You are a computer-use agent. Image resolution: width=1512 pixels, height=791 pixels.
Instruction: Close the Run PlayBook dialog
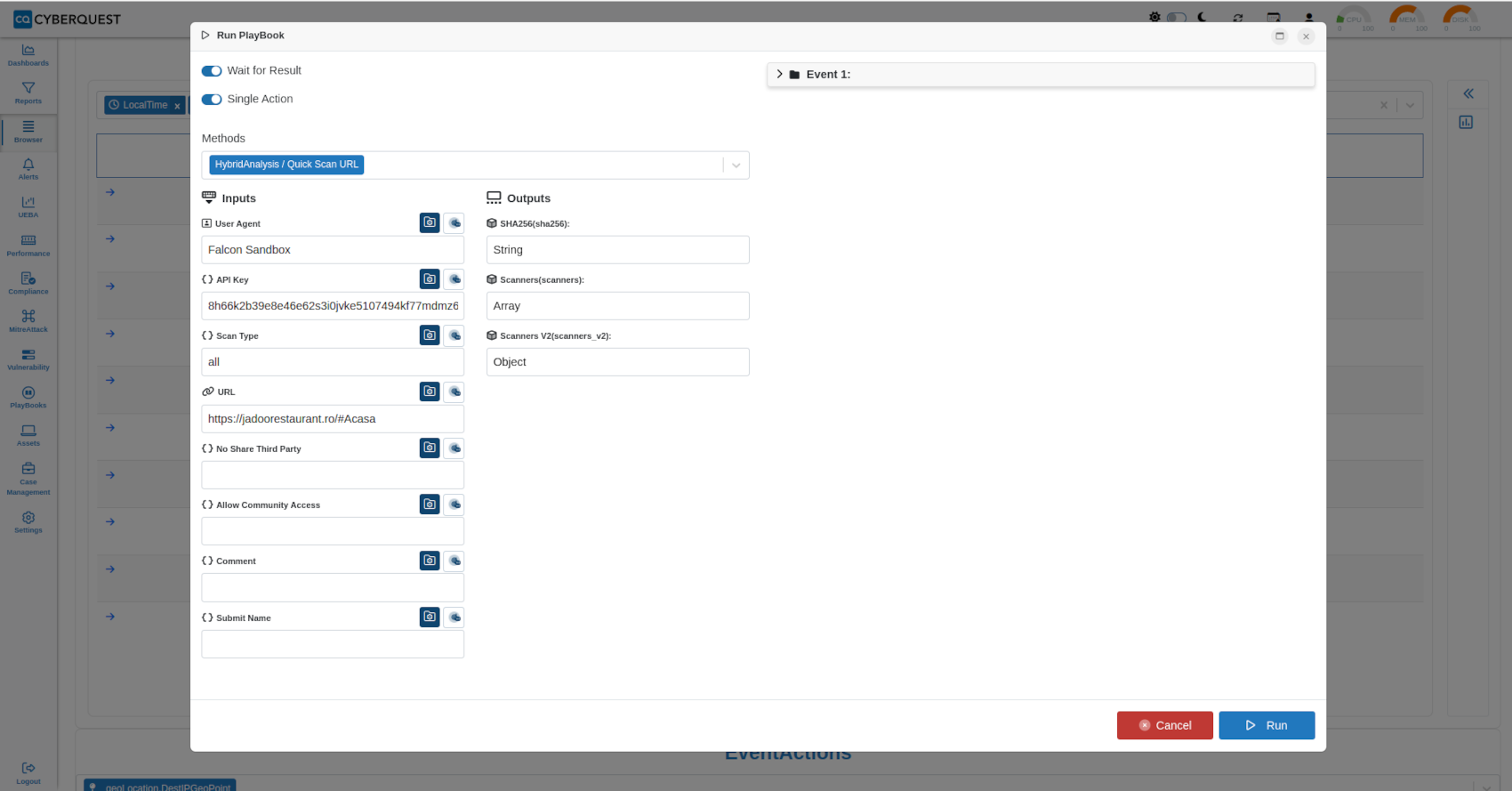click(1306, 36)
